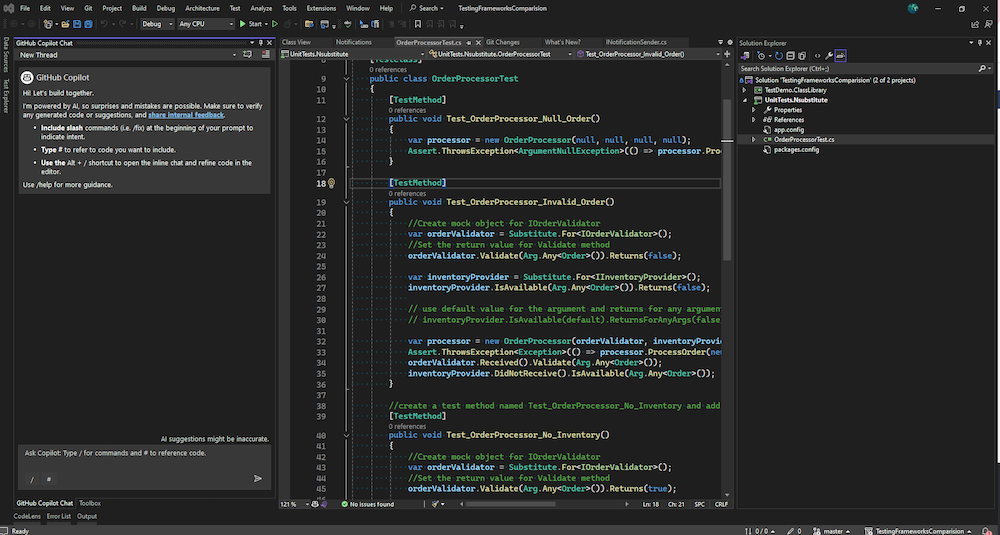Image resolution: width=1000 pixels, height=535 pixels.
Task: Click the Solution Explorer sync/refresh icon
Action: coord(779,55)
